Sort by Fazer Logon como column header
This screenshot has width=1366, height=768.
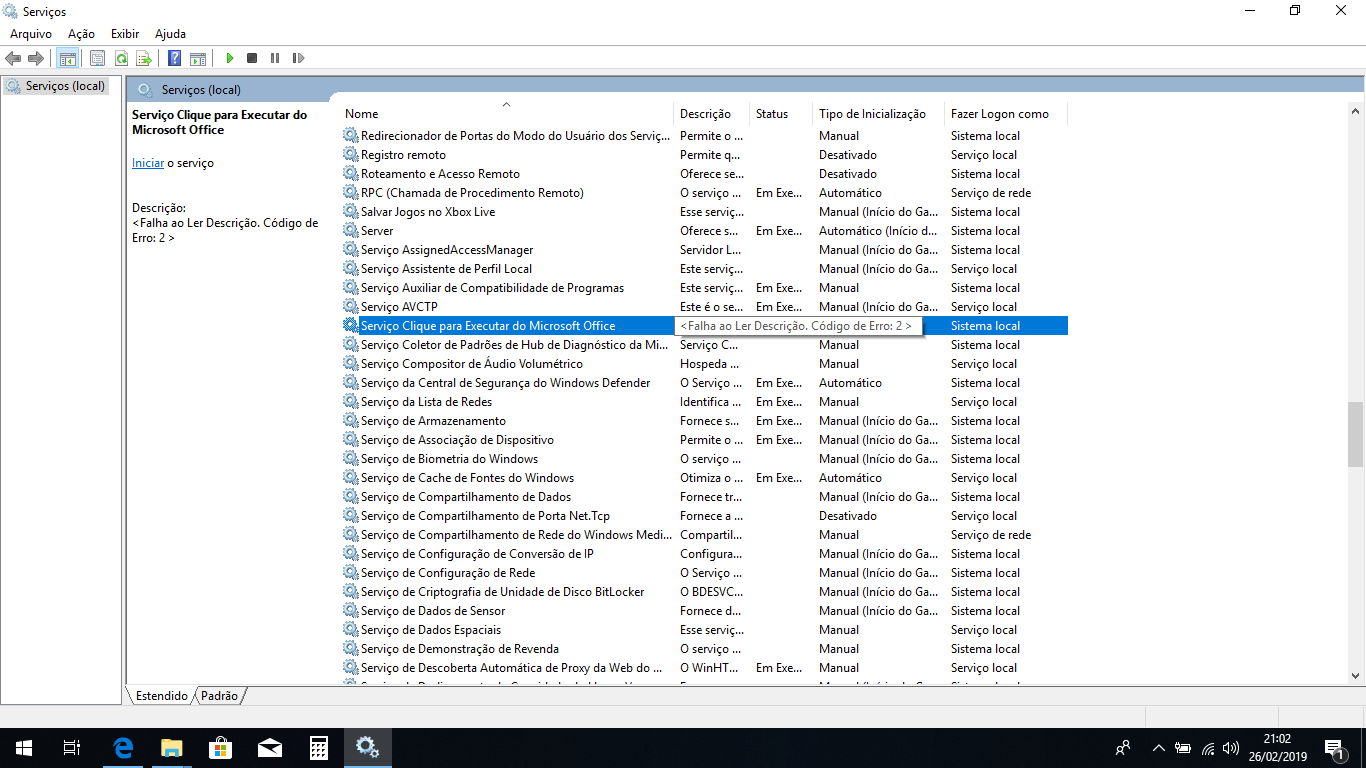click(1005, 114)
